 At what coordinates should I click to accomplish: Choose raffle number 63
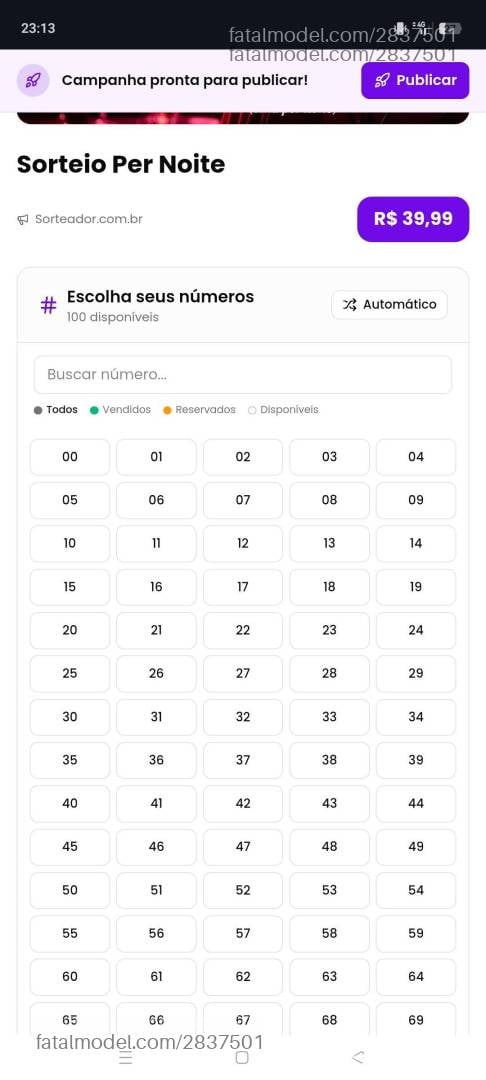pyautogui.click(x=330, y=977)
